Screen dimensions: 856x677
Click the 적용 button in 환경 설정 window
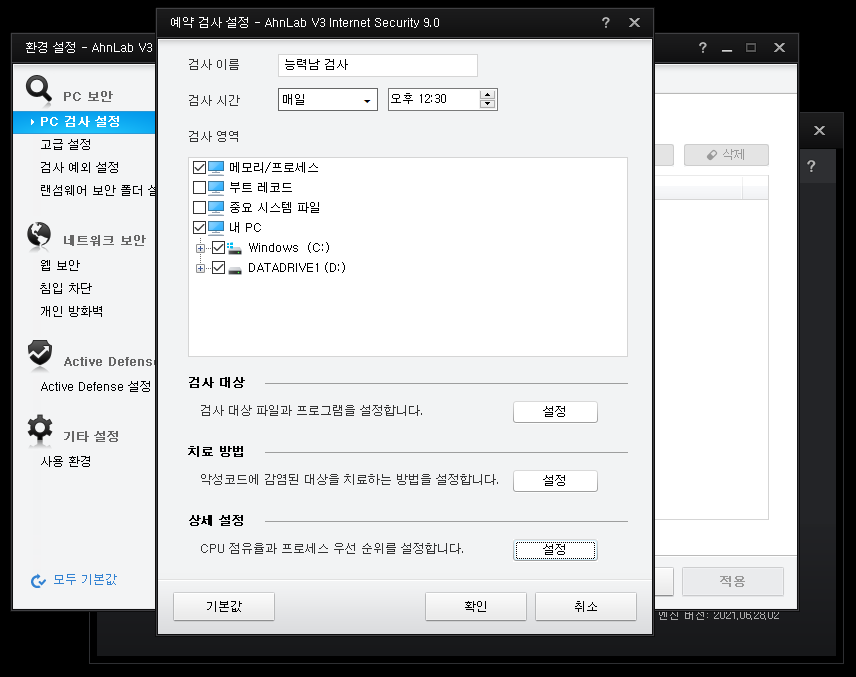(733, 581)
